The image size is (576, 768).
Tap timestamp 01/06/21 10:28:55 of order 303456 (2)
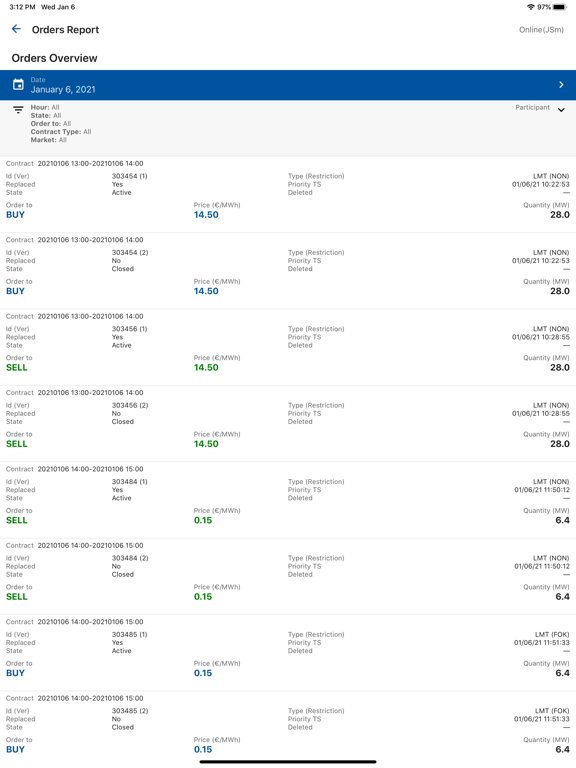tap(541, 413)
